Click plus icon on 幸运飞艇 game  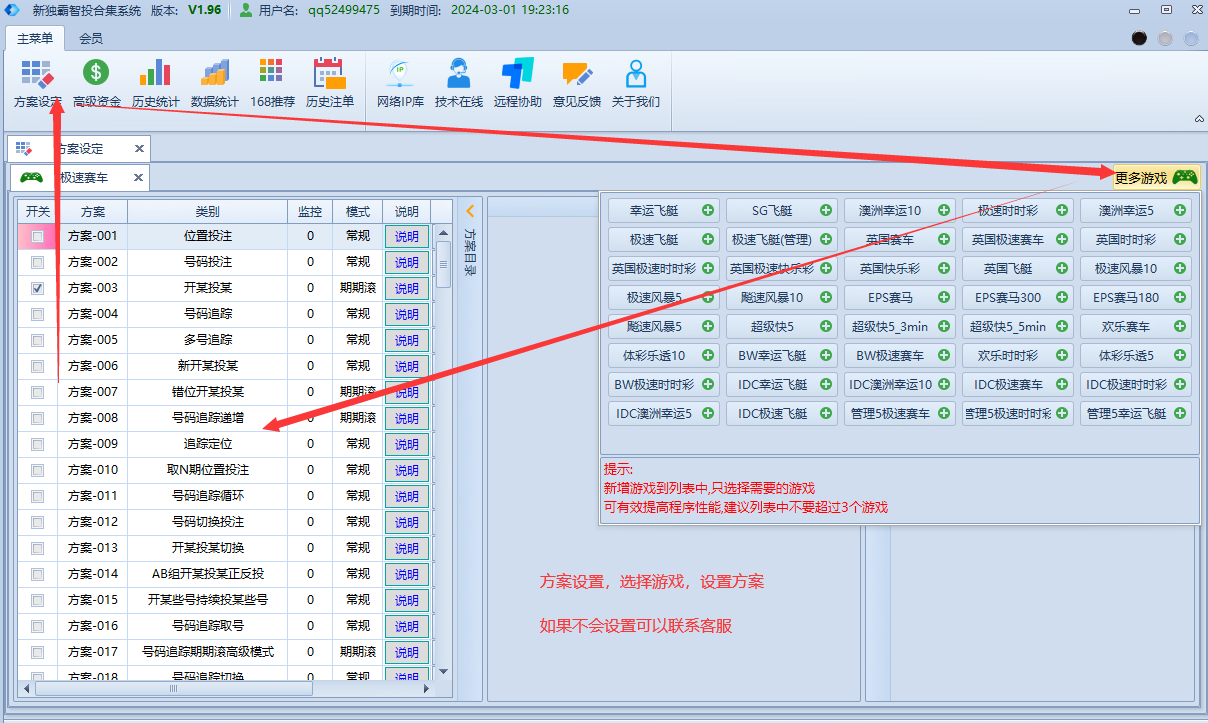pyautogui.click(x=708, y=210)
